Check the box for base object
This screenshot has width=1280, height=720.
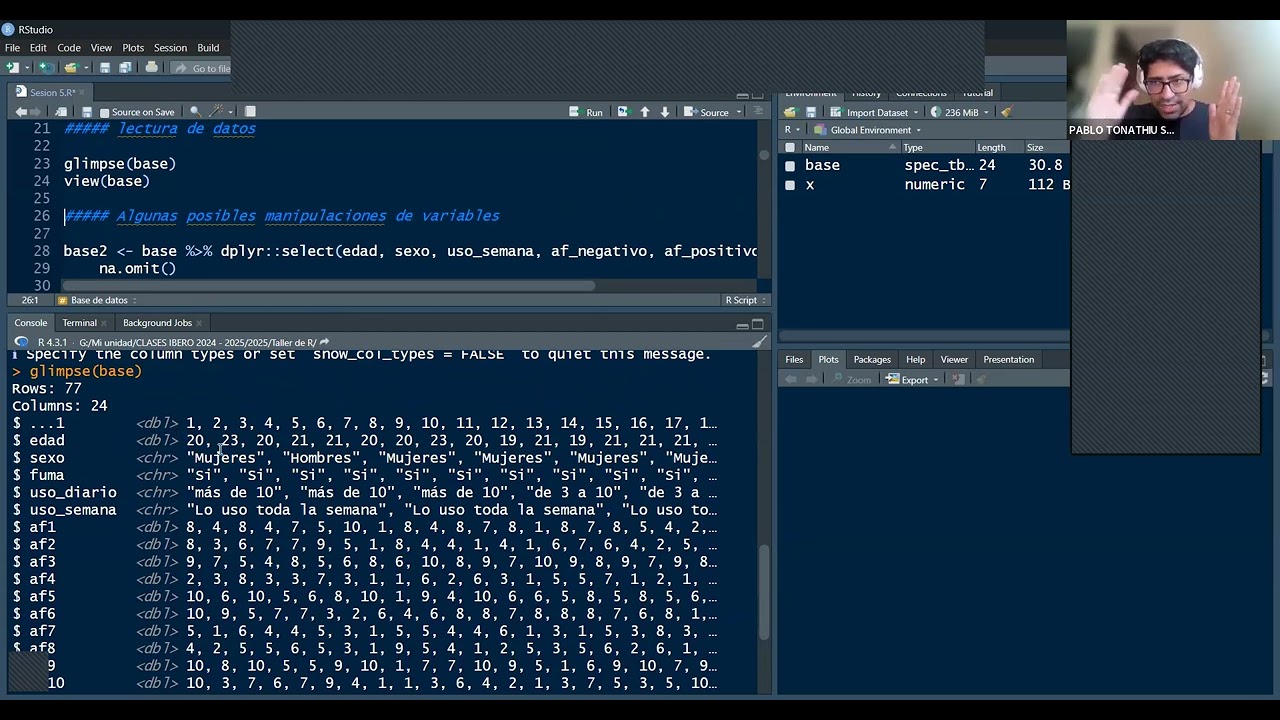coord(790,166)
